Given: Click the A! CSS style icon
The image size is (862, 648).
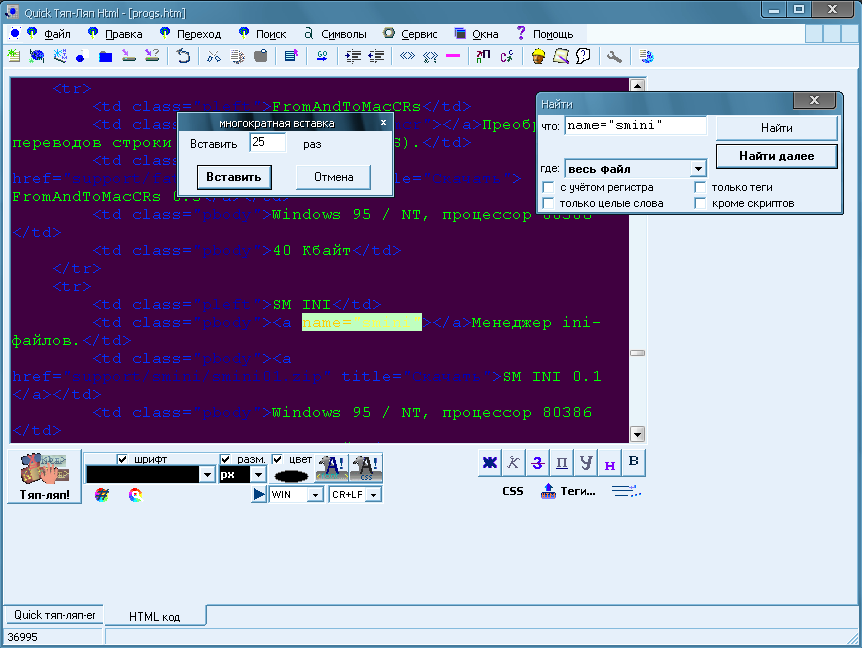Looking at the screenshot, I should coord(366,468).
